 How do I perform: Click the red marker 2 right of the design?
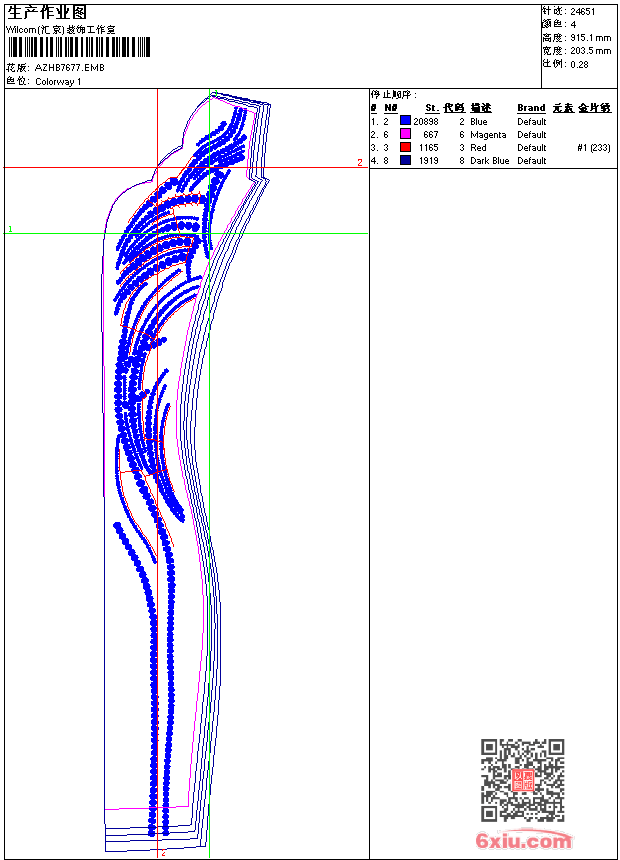pyautogui.click(x=360, y=162)
